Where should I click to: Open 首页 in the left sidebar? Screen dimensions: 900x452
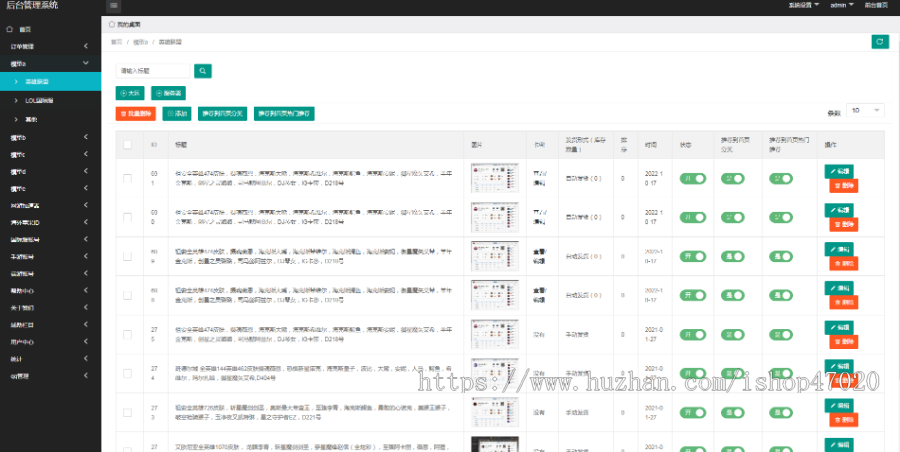click(51, 29)
